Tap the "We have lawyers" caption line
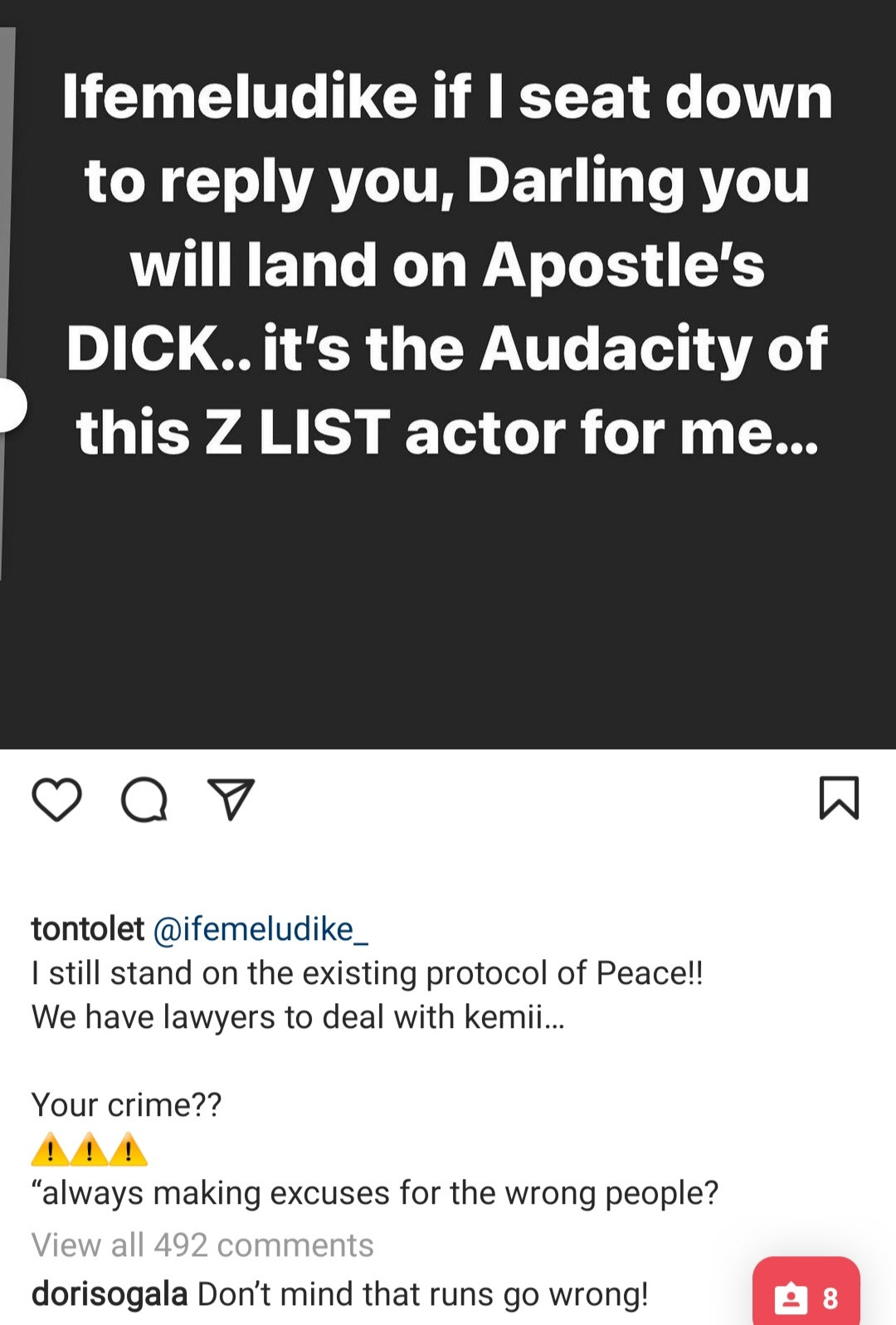 pos(298,1017)
